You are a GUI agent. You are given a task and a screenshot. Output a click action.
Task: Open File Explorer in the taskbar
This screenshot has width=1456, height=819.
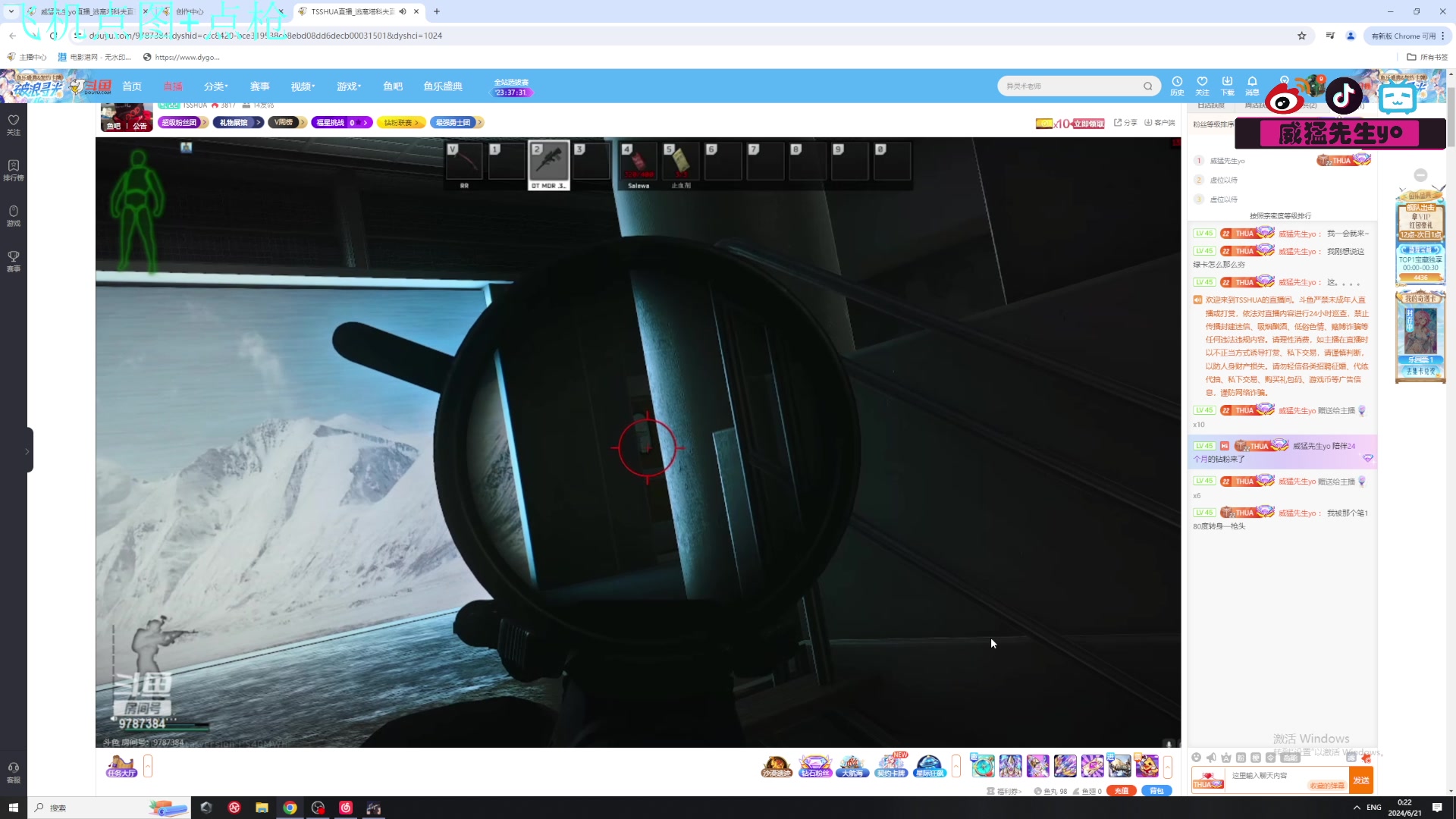[x=262, y=808]
